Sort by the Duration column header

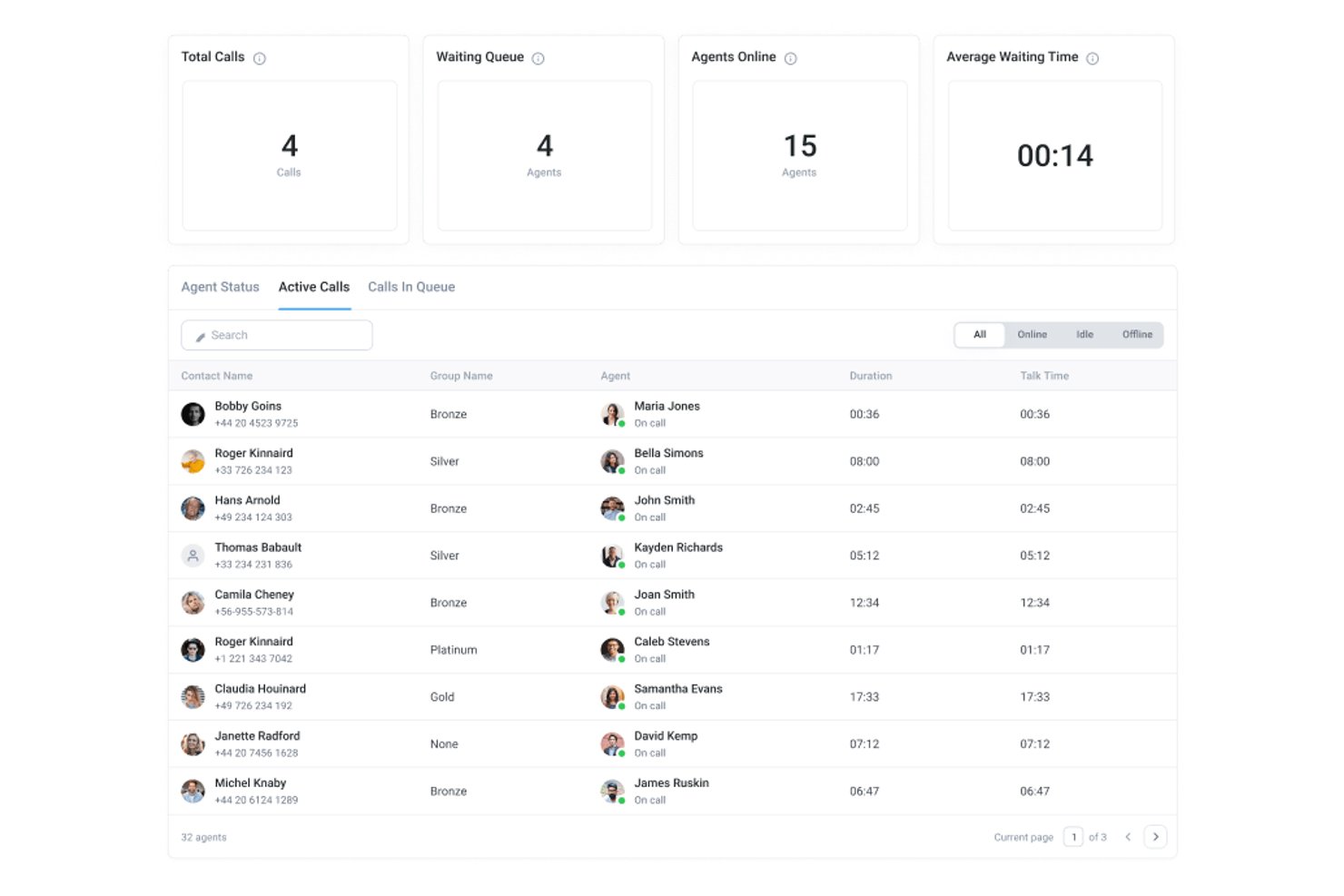tap(871, 376)
